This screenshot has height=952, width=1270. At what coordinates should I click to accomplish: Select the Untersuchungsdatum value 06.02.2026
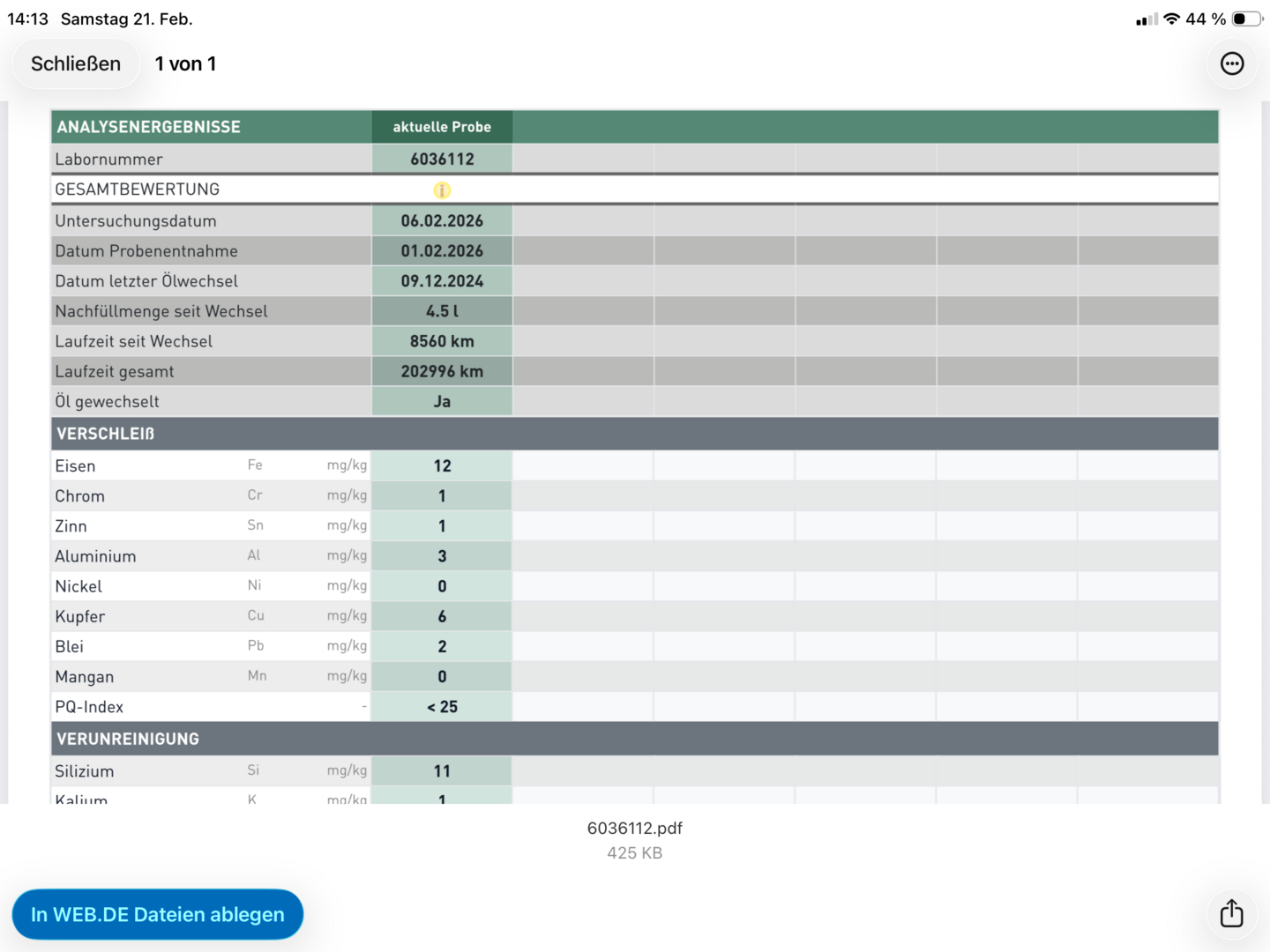pos(442,221)
